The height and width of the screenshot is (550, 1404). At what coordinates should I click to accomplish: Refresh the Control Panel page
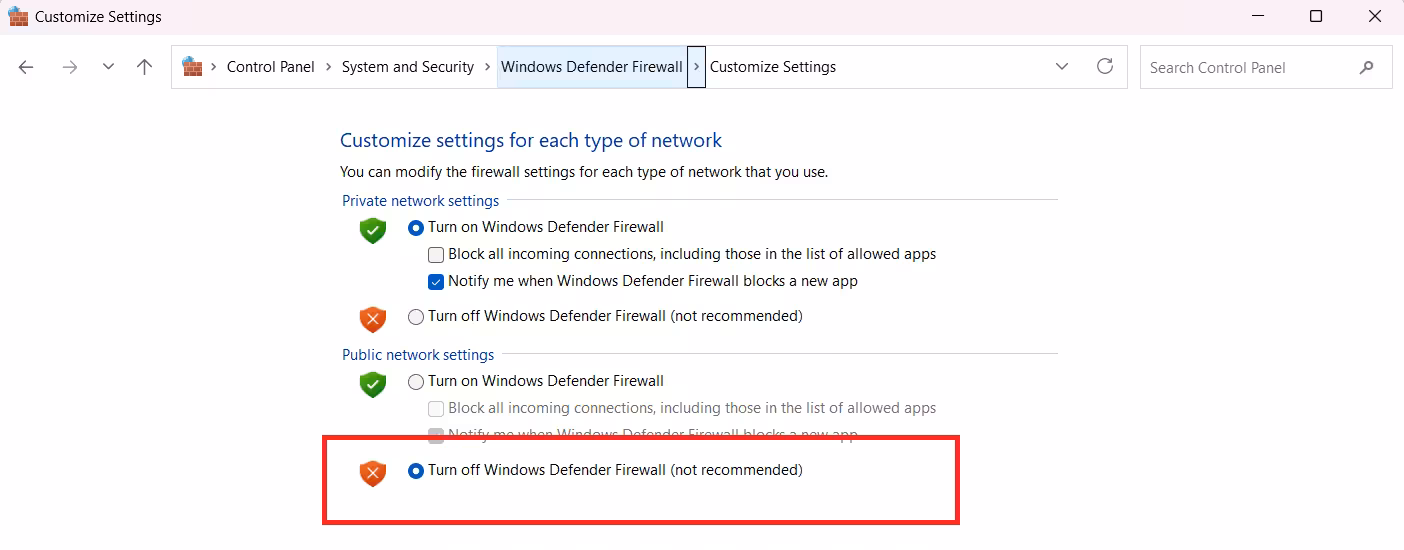tap(1105, 66)
